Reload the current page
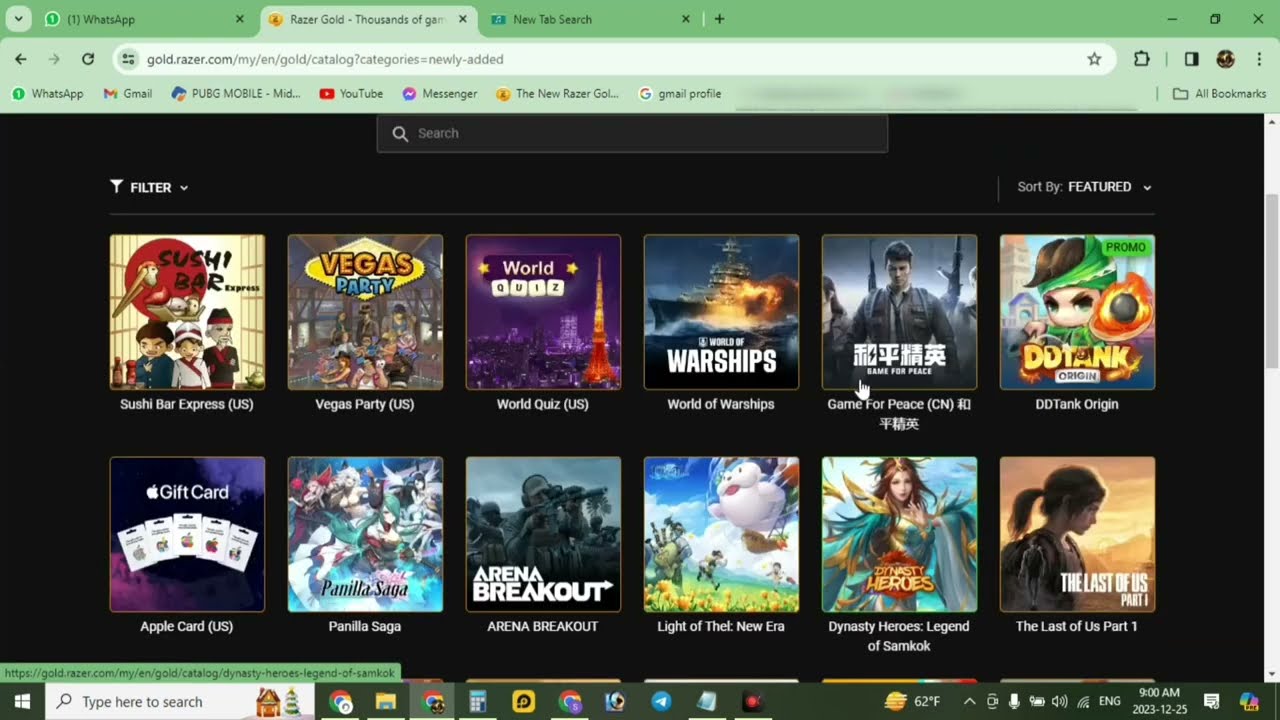This screenshot has width=1280, height=720. coord(88,59)
